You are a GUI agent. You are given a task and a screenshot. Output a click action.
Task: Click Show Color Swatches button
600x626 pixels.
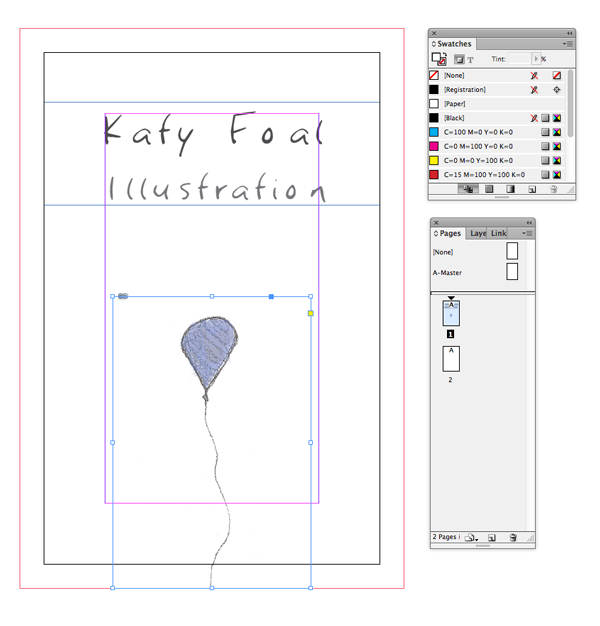tap(489, 189)
